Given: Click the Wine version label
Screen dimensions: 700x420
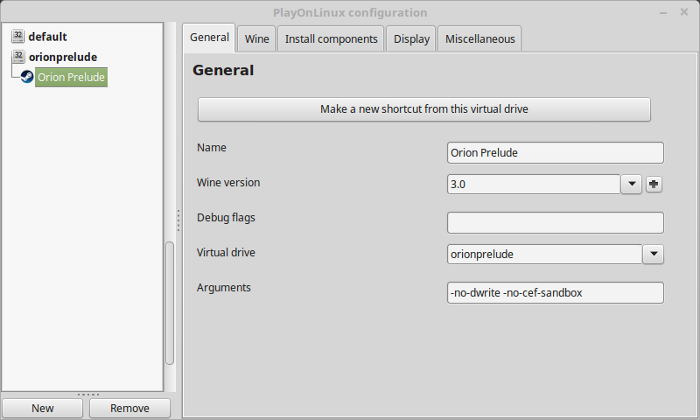Looking at the screenshot, I should coord(228,182).
